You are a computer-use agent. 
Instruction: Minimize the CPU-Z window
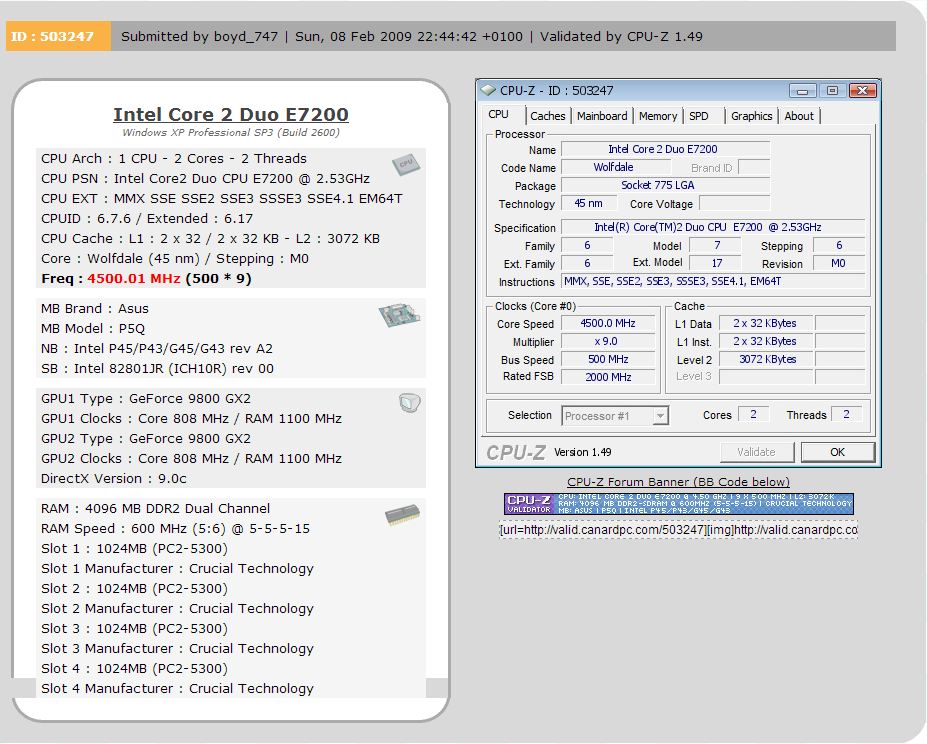coord(802,90)
